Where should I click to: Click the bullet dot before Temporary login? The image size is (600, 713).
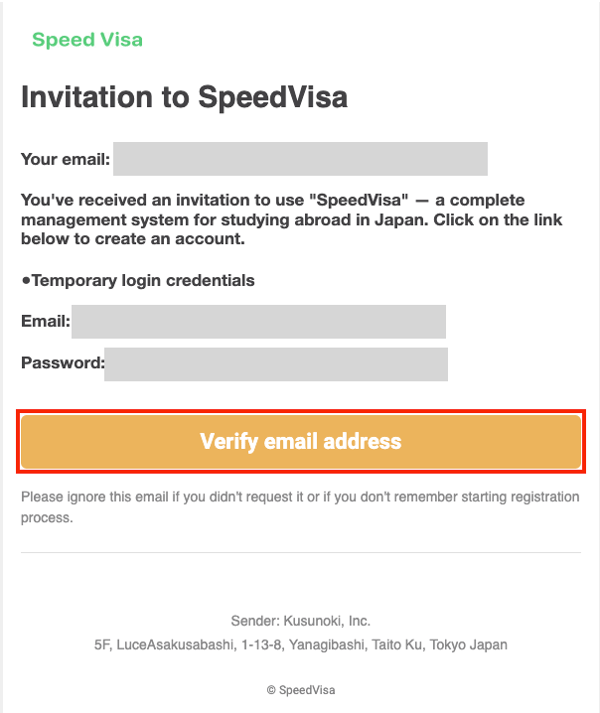26,281
